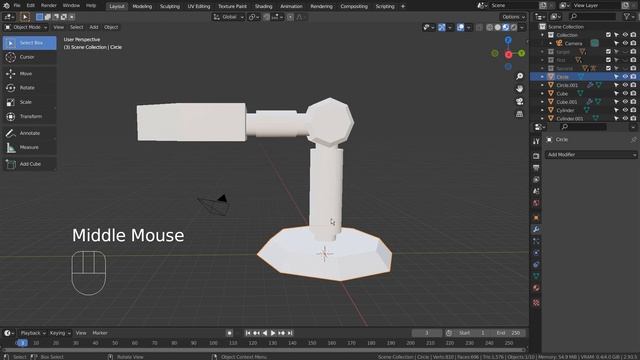Toggle Camera visibility eye icon
640x360 pixels.
tap(625, 43)
